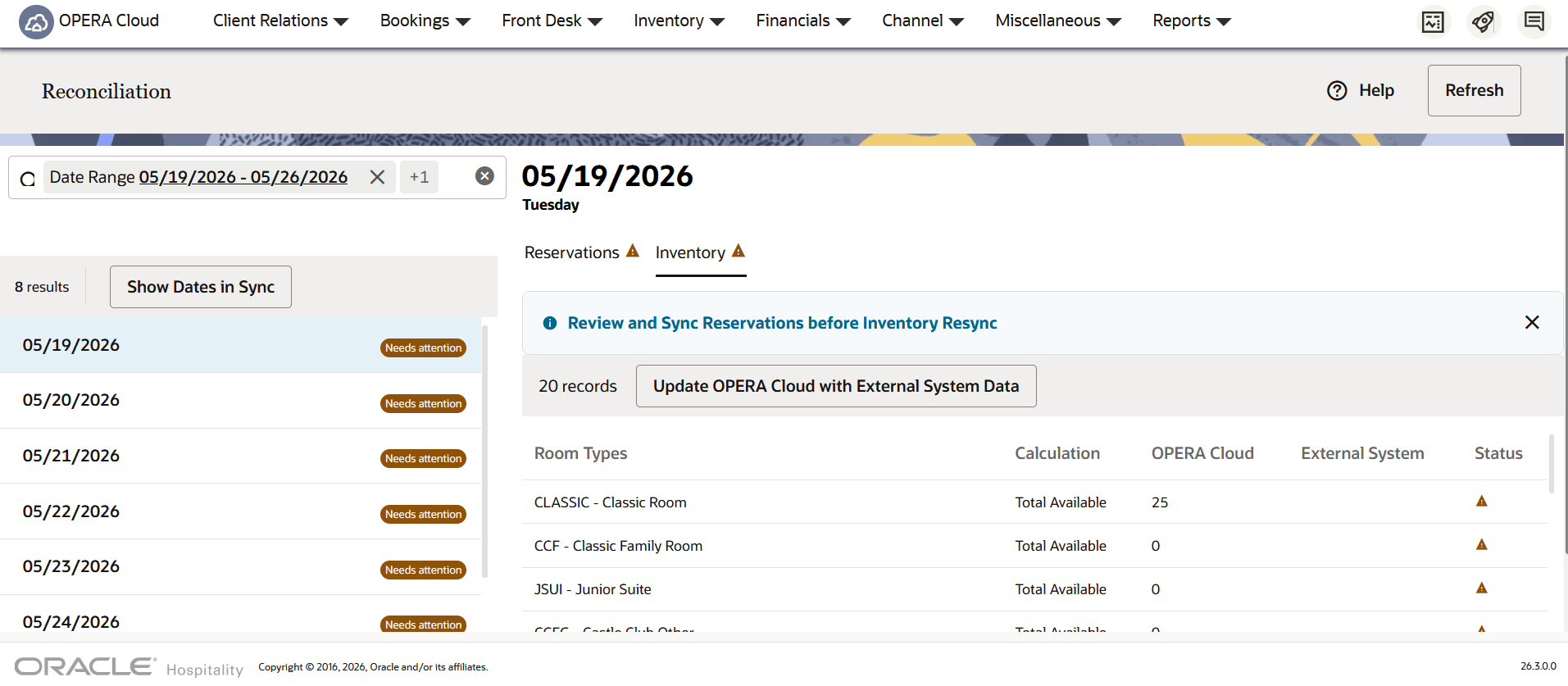Click Show Dates in Sync button
This screenshot has width=1568, height=686.
coord(201,287)
